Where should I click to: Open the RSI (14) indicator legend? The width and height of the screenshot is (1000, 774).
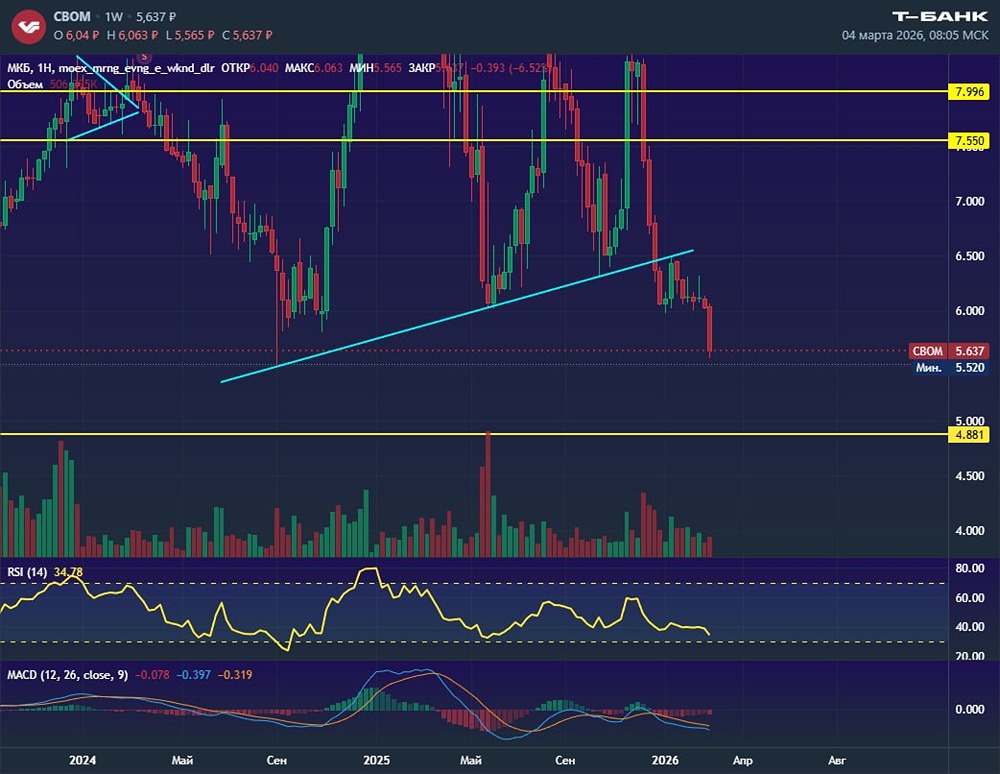click(27, 572)
